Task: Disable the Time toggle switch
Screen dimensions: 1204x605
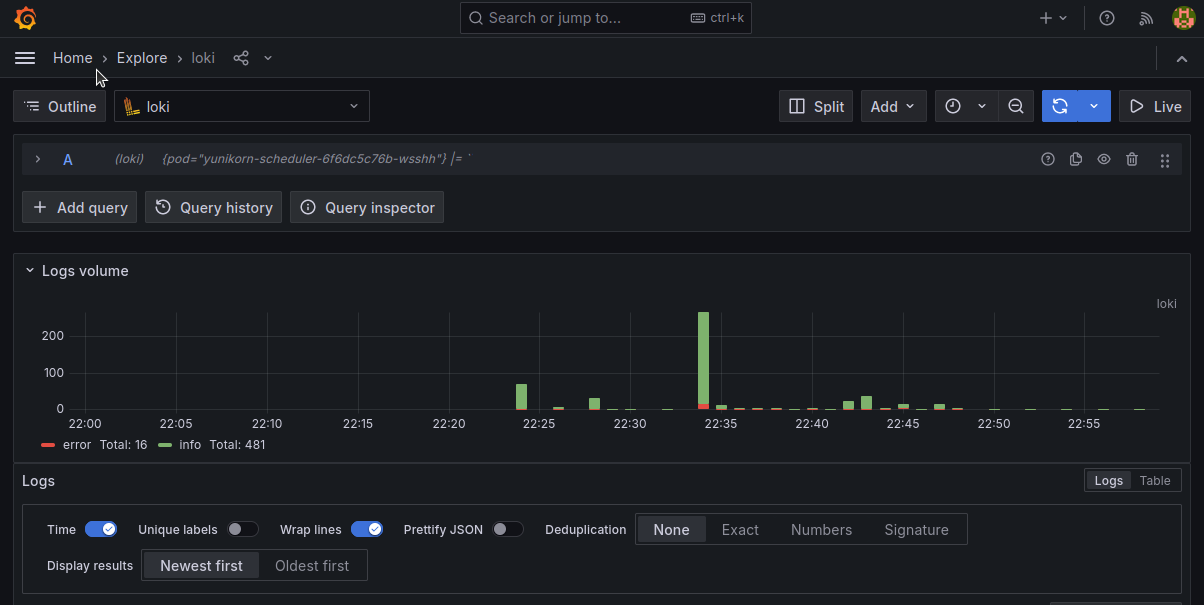Action: point(101,529)
